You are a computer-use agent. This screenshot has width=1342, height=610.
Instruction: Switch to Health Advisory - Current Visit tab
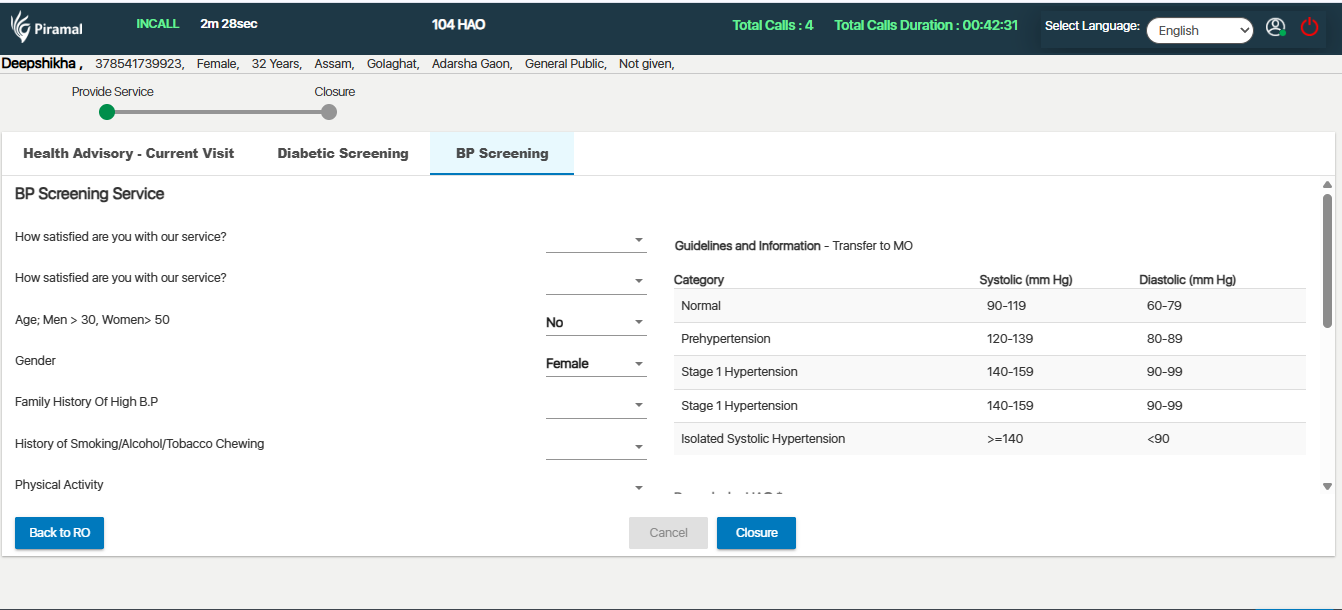point(129,154)
